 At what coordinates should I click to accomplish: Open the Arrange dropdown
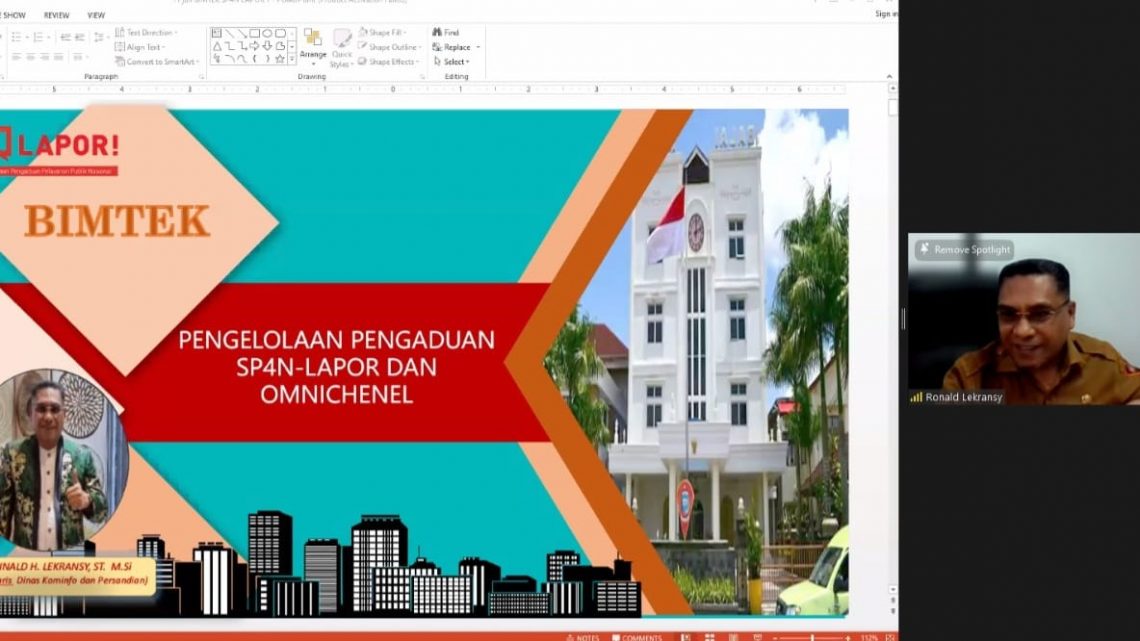click(x=313, y=45)
